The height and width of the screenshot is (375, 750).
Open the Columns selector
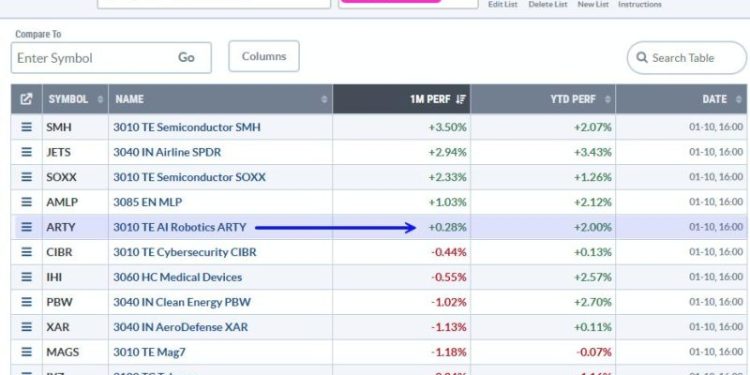coord(264,56)
